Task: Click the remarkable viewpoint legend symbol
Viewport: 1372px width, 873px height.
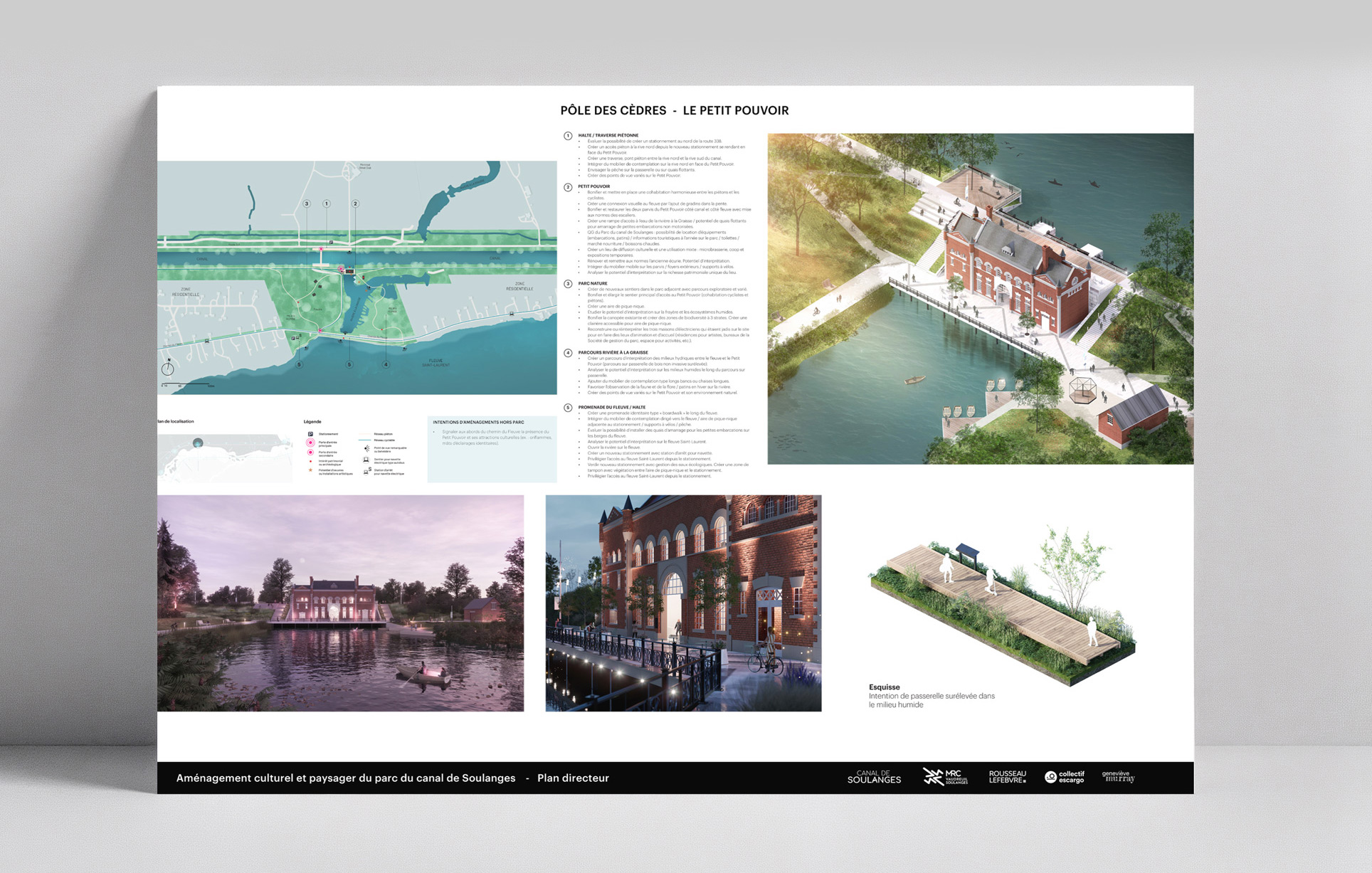Action: (x=366, y=449)
